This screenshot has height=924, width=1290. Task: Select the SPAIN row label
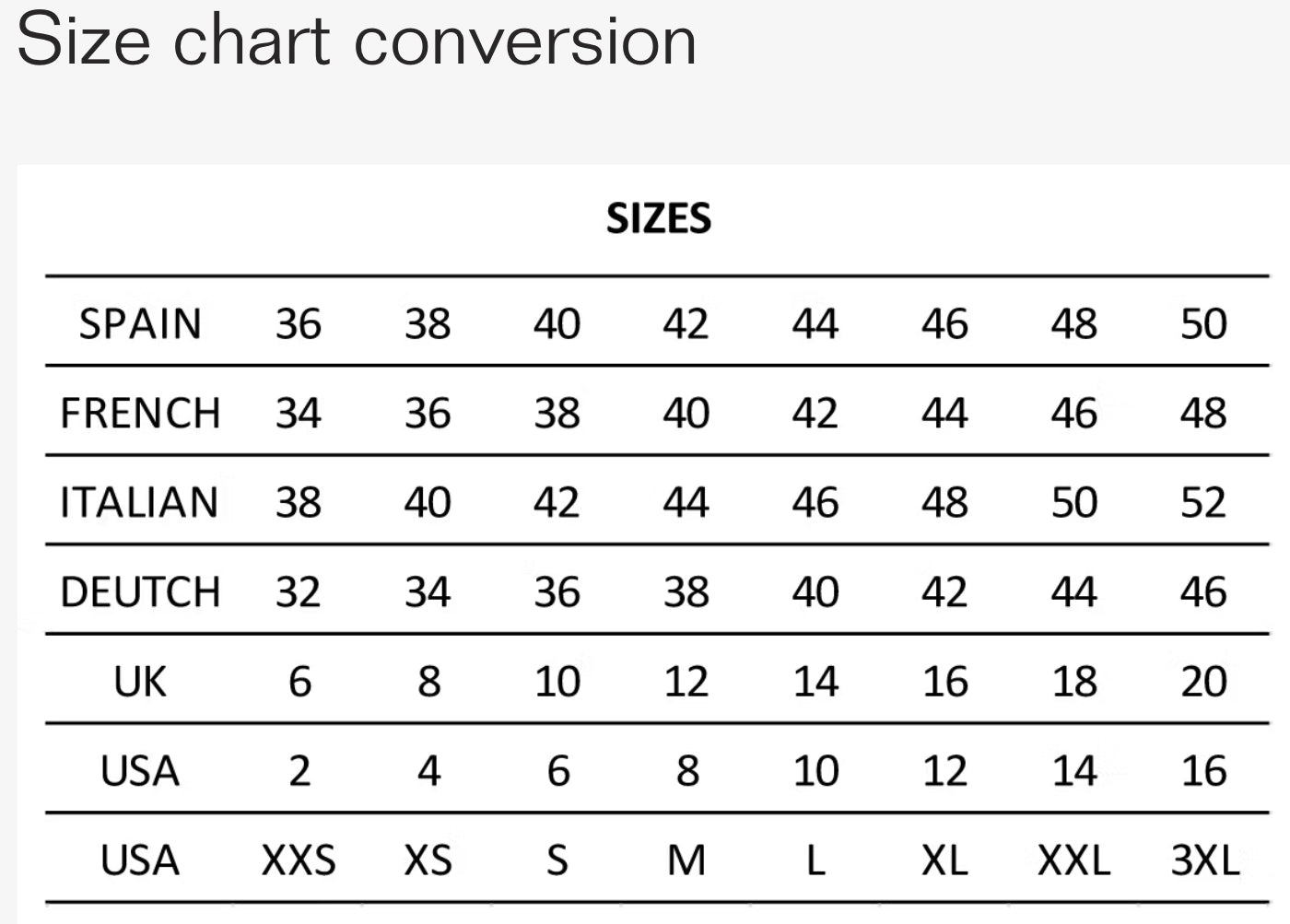140,324
